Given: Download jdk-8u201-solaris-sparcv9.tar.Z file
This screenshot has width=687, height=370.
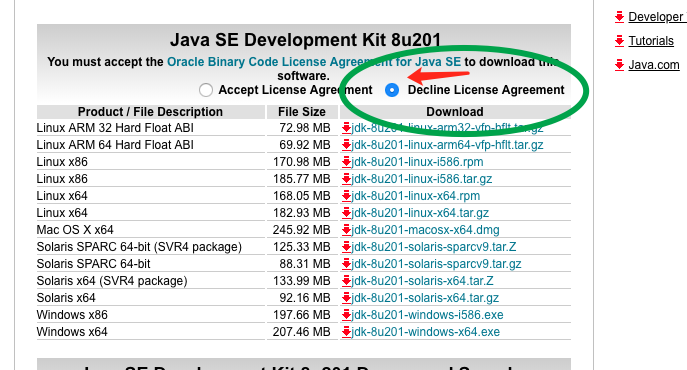Looking at the screenshot, I should point(434,247).
